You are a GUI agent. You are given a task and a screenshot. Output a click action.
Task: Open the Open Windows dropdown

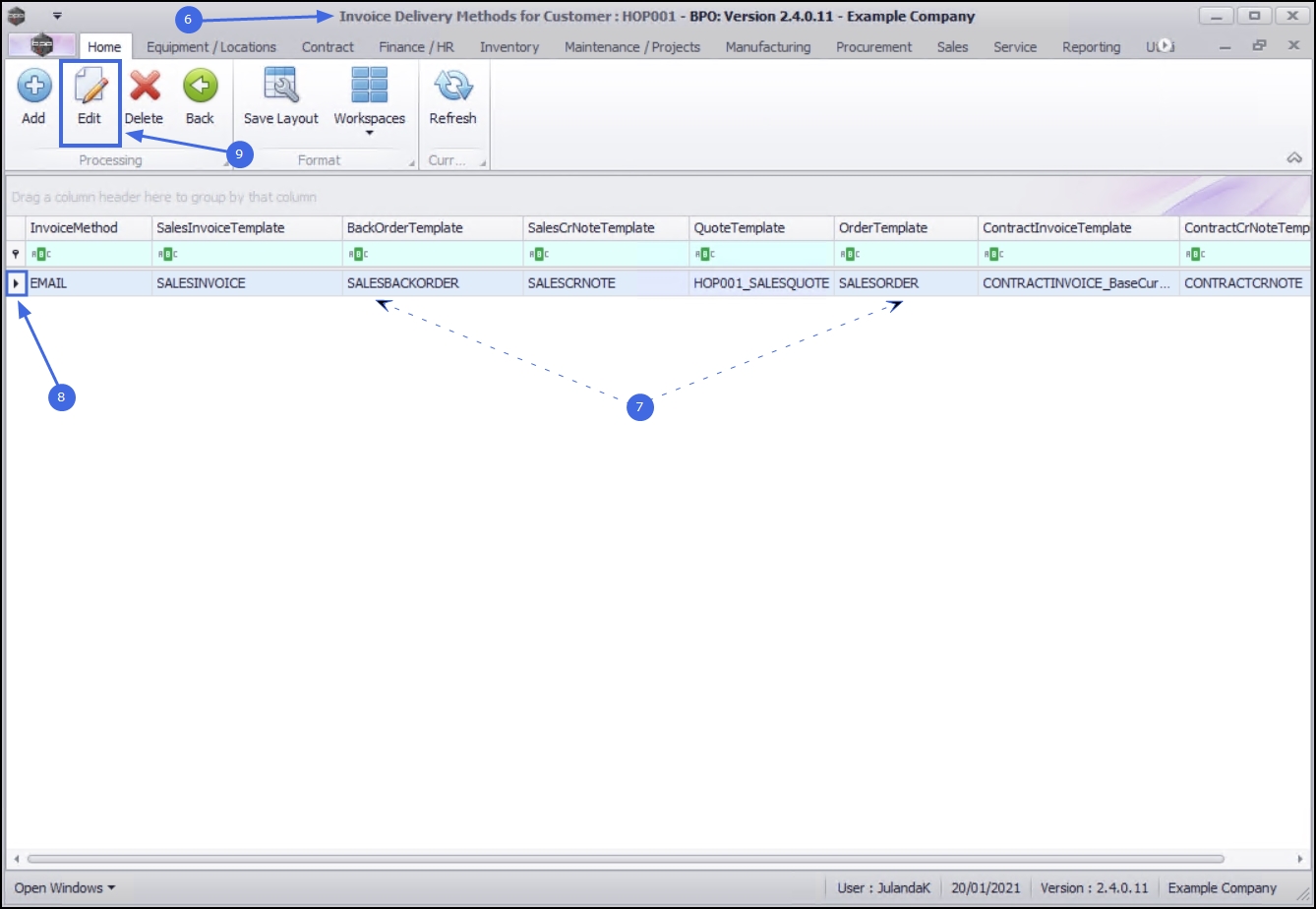(64, 887)
